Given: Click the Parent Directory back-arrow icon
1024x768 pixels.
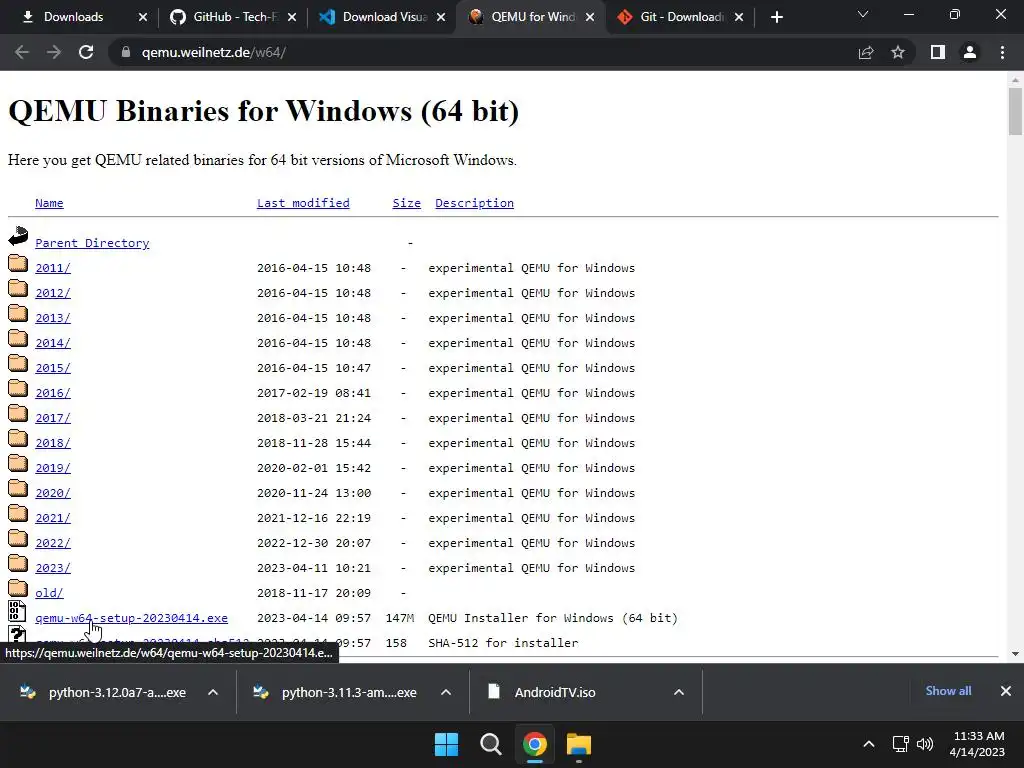Looking at the screenshot, I should click(18, 236).
